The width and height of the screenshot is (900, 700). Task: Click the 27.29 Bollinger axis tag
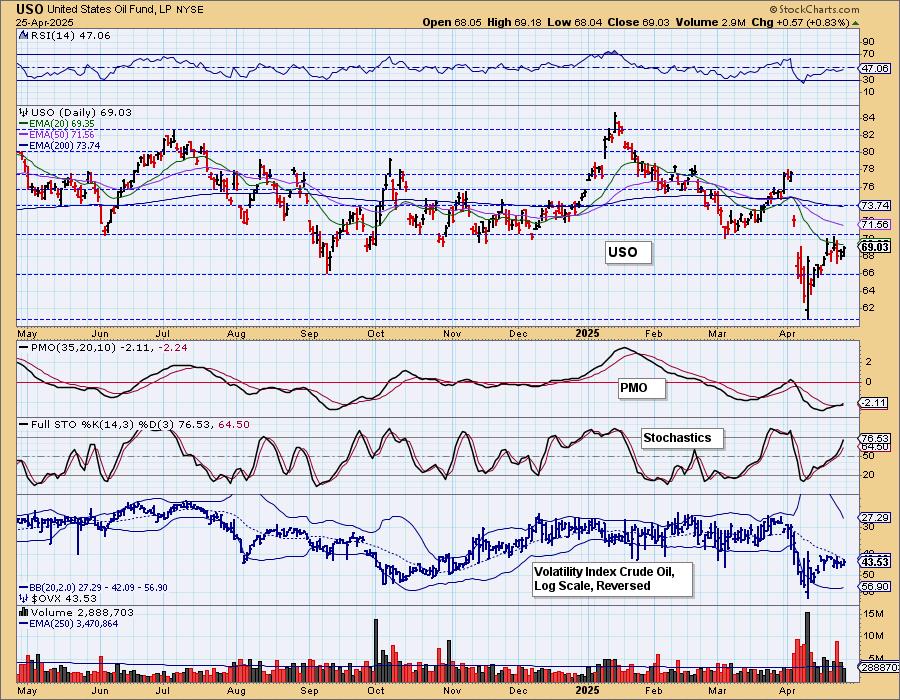point(875,518)
